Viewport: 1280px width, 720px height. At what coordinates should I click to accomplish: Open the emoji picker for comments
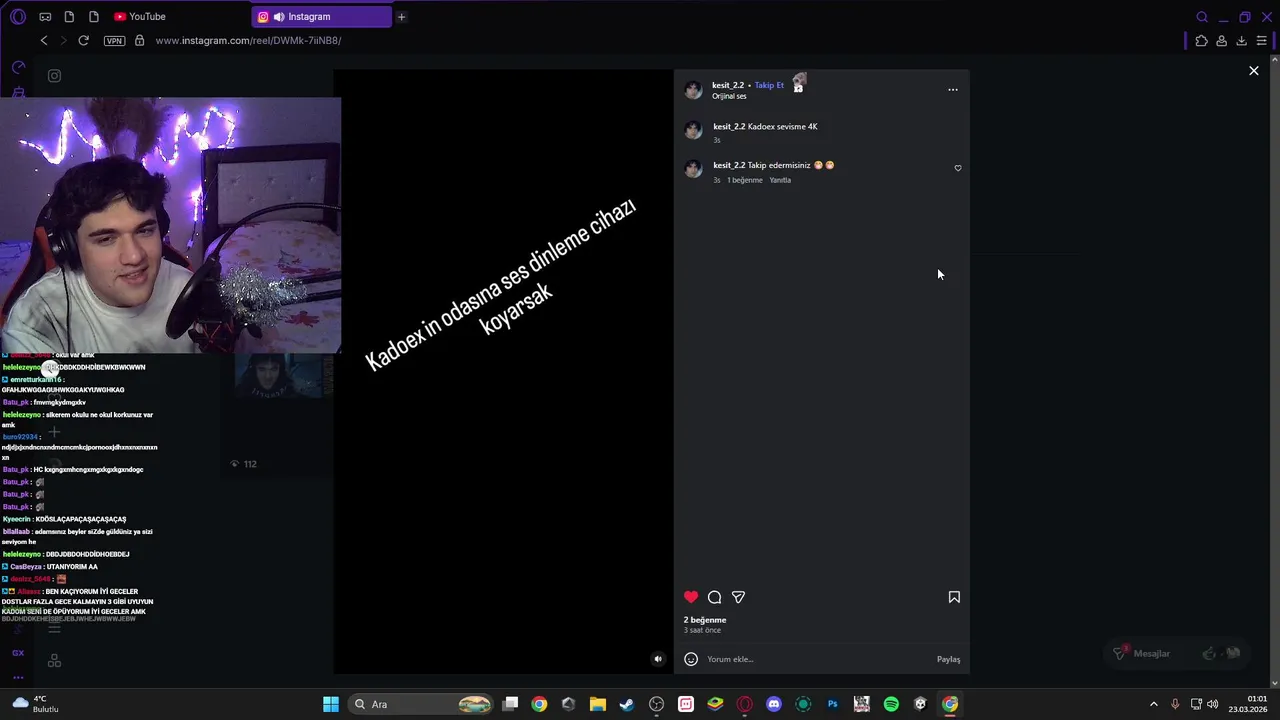[x=691, y=659]
